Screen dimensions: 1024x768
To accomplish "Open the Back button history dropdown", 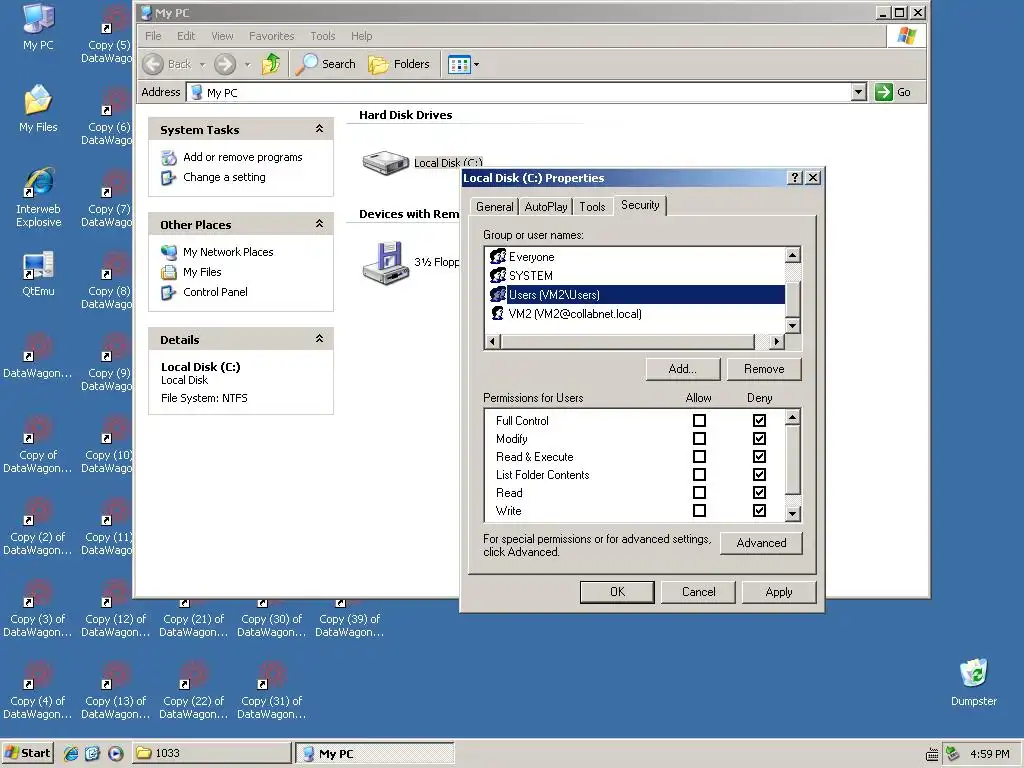I will (x=202, y=64).
